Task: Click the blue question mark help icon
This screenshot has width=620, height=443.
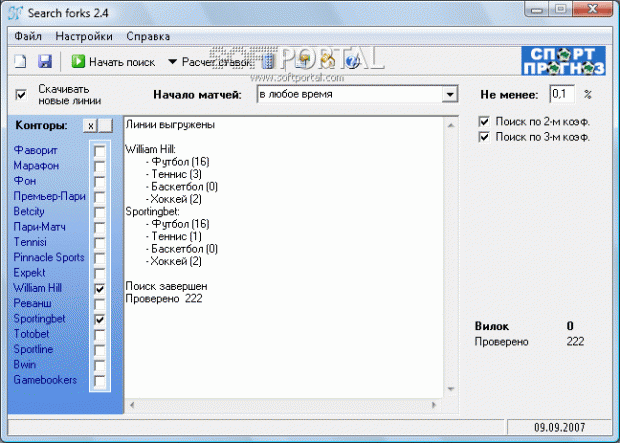Action: tap(353, 62)
